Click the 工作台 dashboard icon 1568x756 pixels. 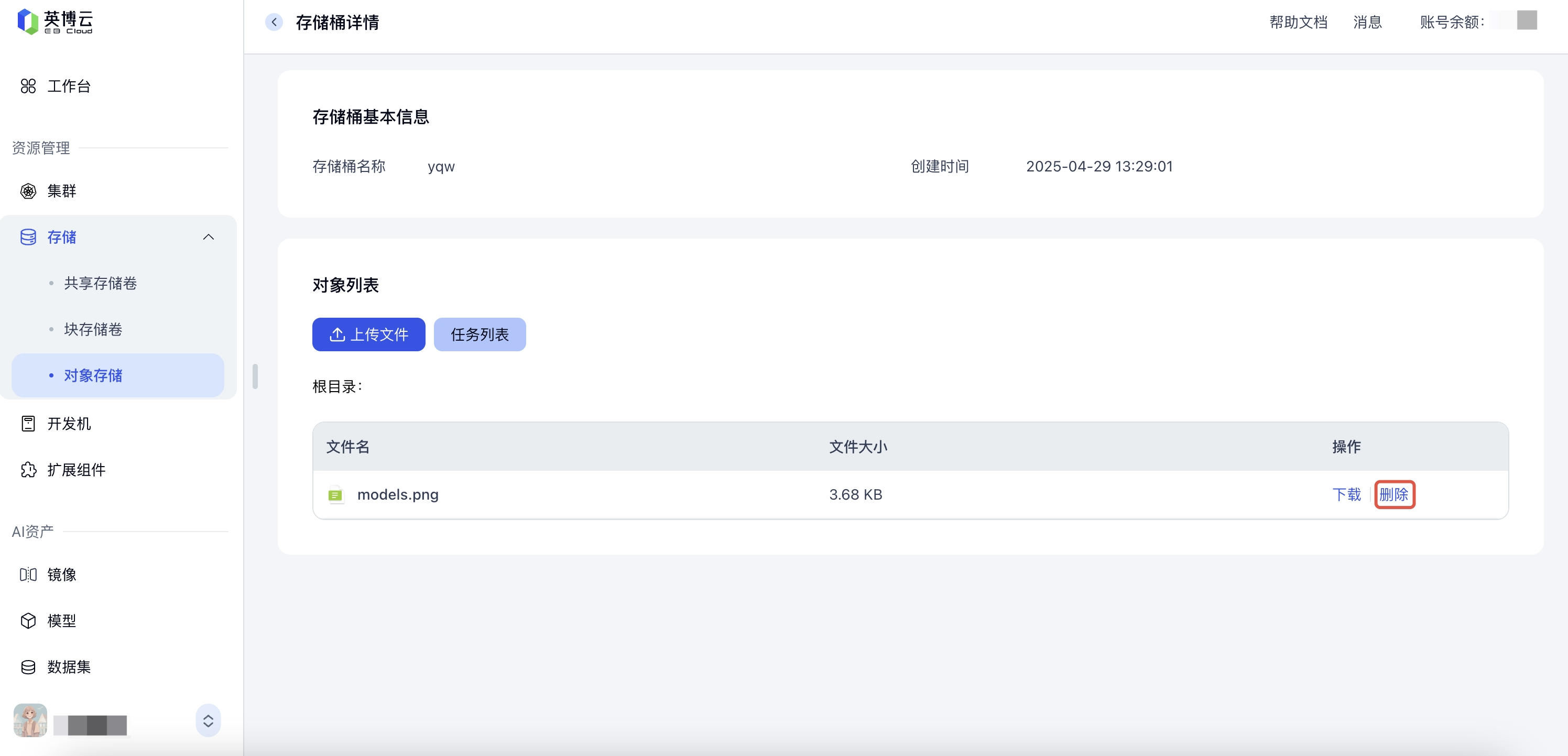(x=28, y=86)
